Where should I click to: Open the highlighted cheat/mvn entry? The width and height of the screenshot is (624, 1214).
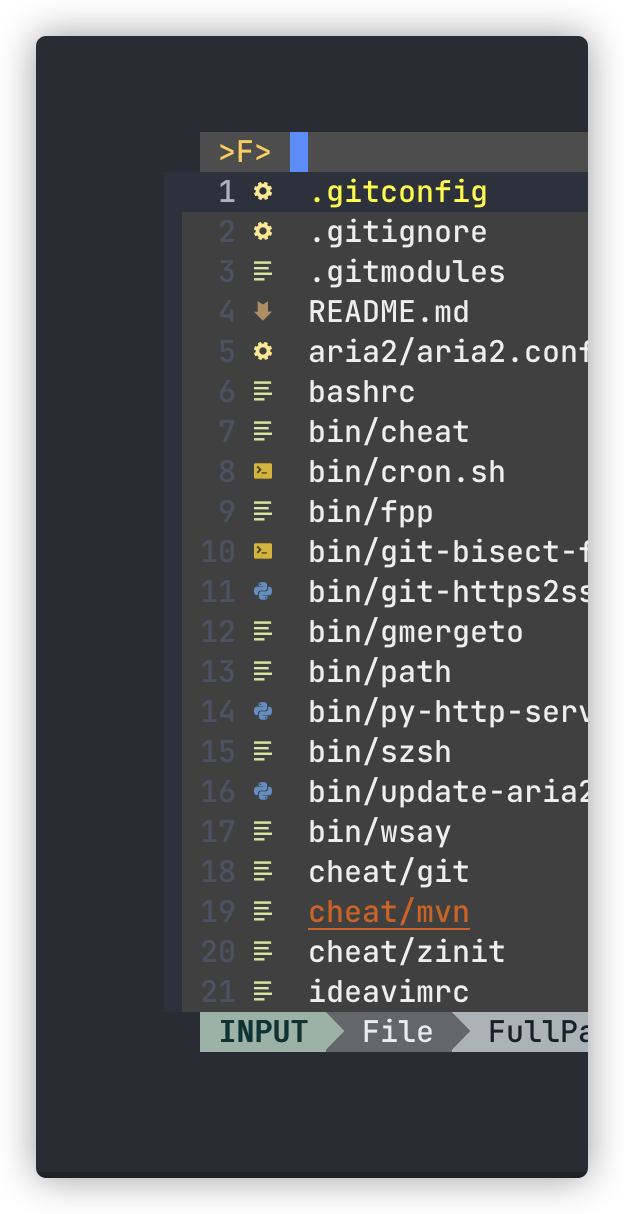click(x=388, y=911)
